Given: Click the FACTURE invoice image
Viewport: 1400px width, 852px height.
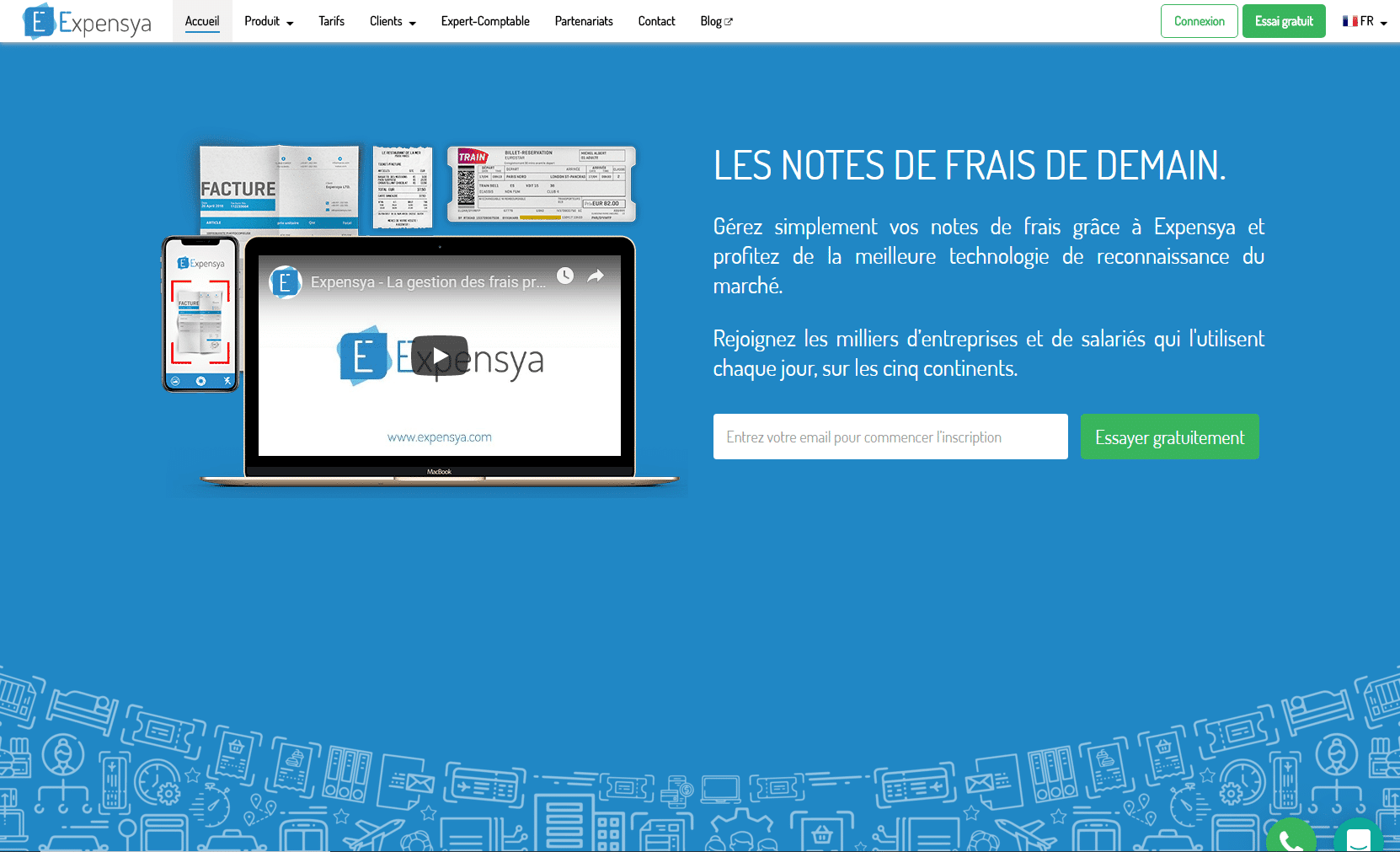Looking at the screenshot, I should 279,190.
